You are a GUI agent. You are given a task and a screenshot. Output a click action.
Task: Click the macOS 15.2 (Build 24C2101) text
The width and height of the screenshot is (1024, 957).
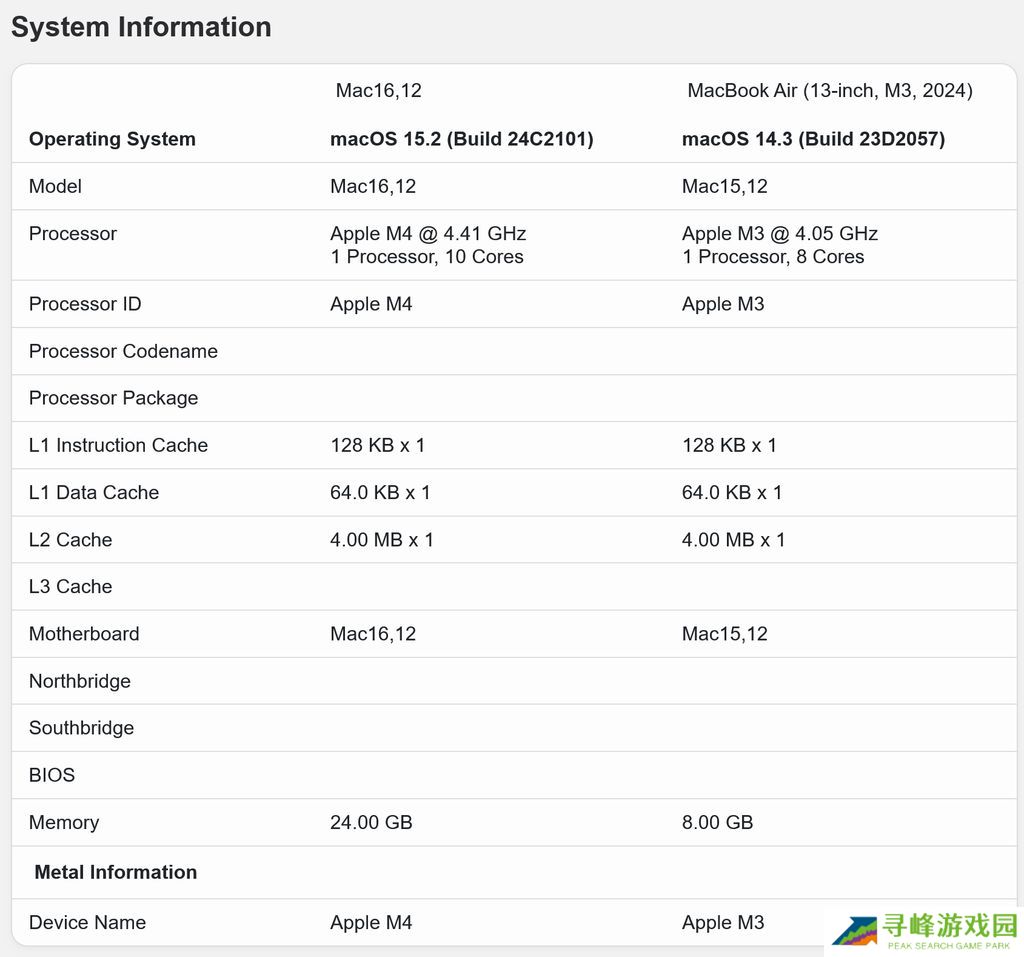coord(461,139)
